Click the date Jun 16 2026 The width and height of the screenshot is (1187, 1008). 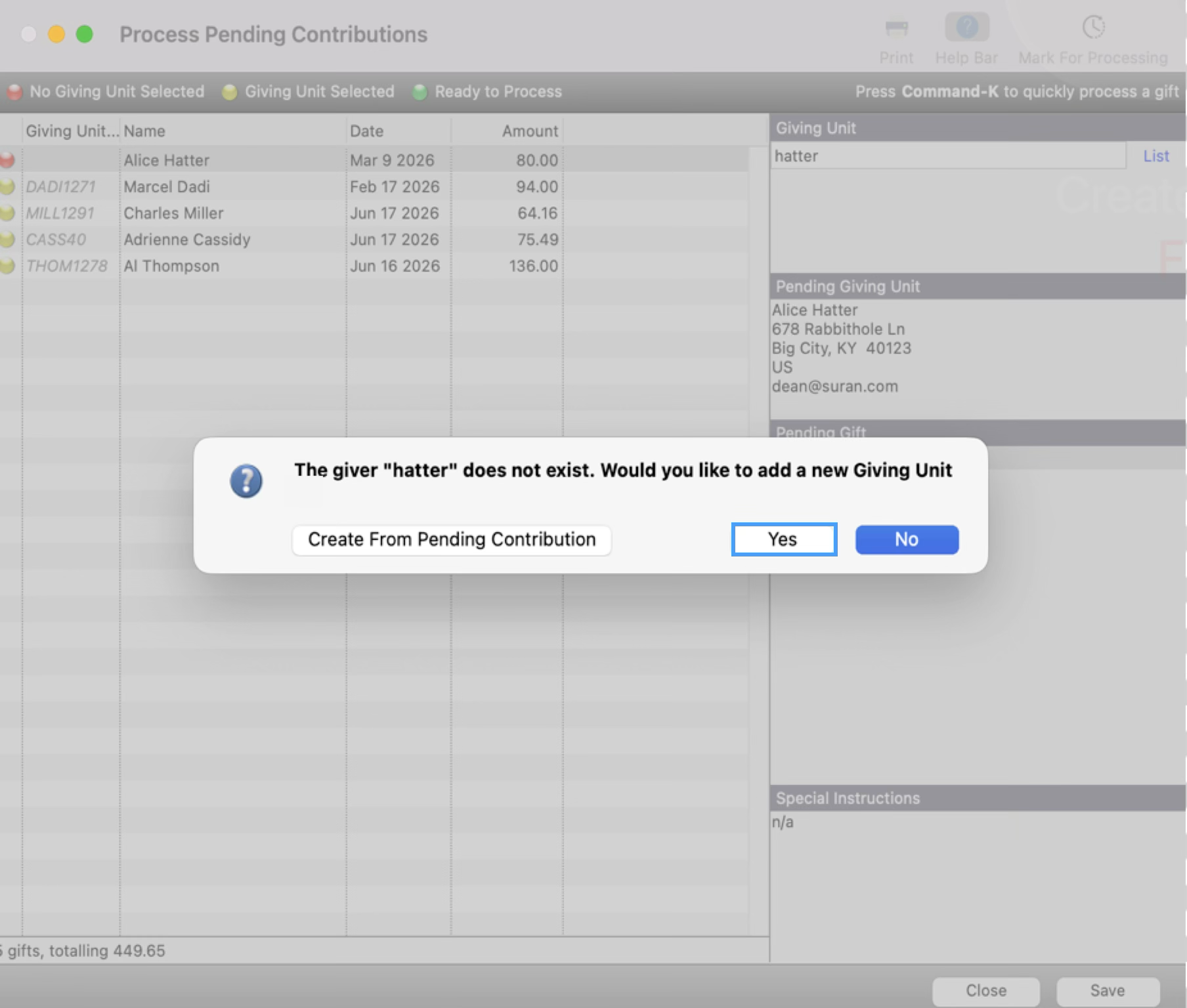point(395,266)
